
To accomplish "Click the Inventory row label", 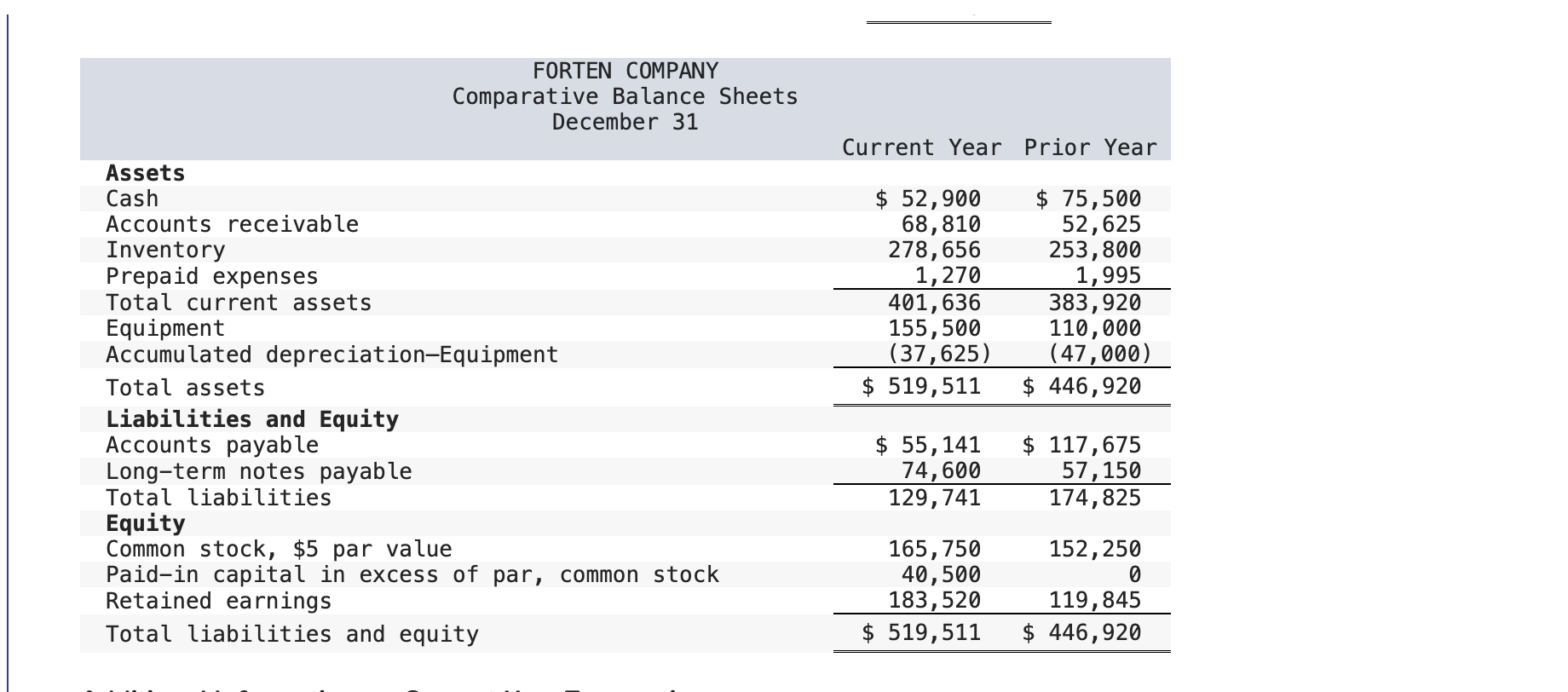I will pyautogui.click(x=166, y=250).
